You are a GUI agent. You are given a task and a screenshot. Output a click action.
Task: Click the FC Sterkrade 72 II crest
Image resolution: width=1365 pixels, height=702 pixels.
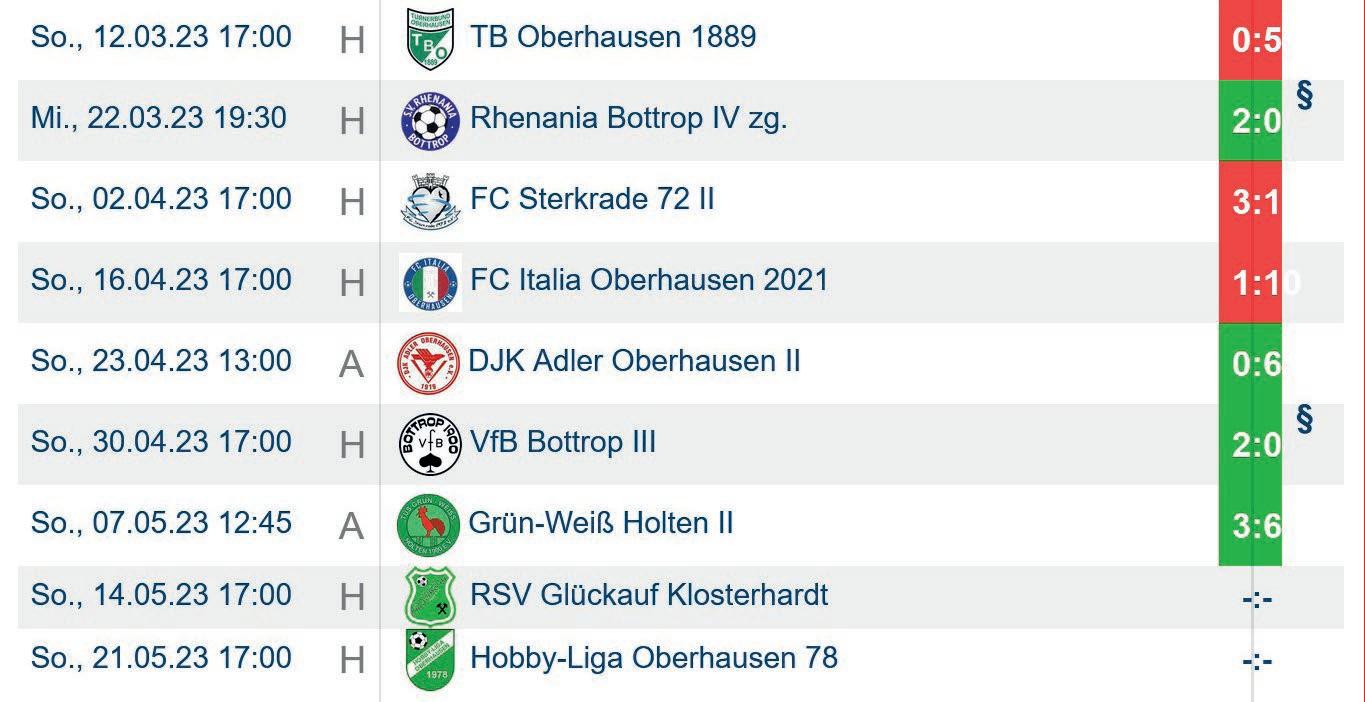pyautogui.click(x=430, y=202)
